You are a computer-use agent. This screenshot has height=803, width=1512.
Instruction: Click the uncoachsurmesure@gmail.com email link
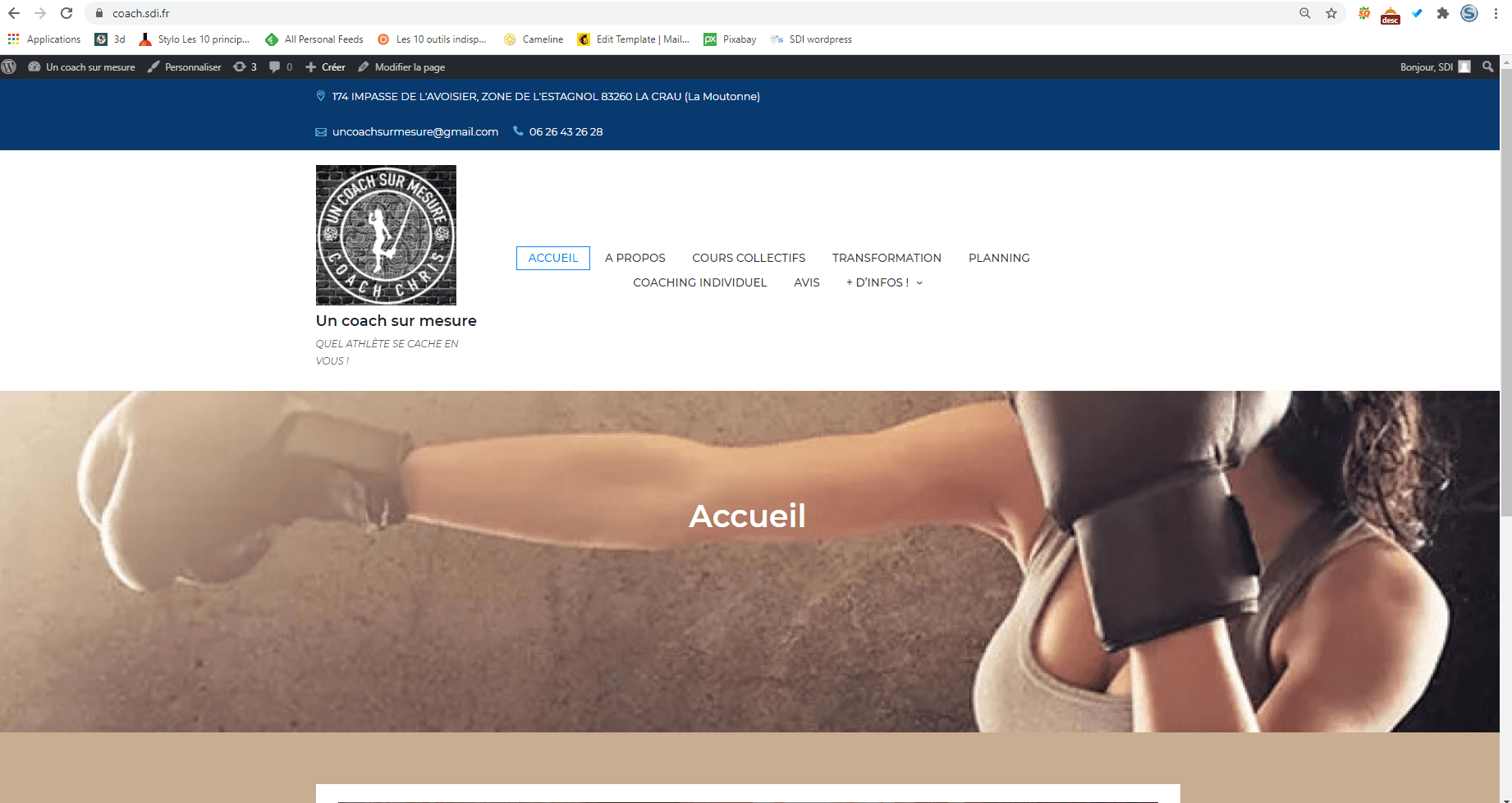[415, 132]
